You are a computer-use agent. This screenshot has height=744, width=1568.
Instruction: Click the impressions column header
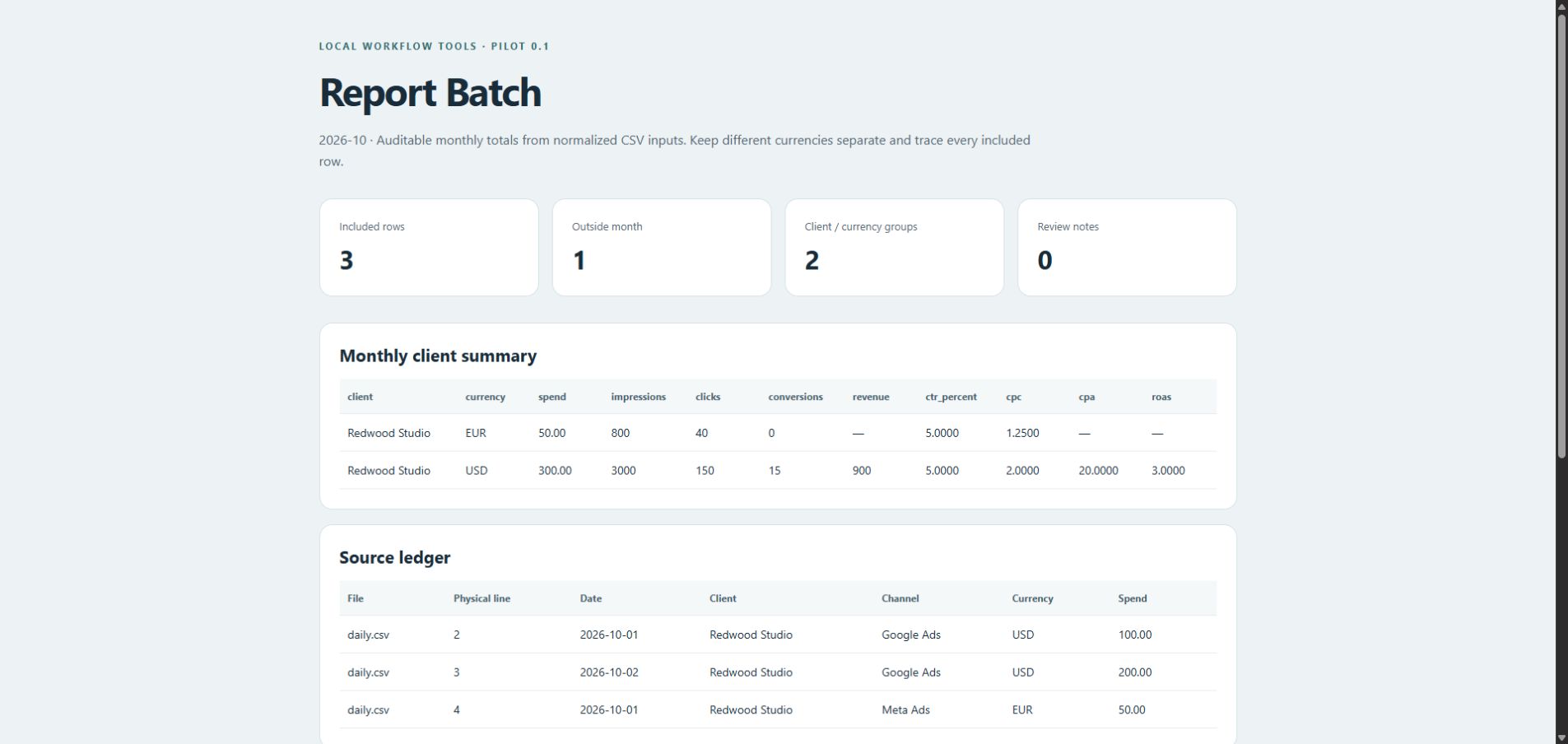pyautogui.click(x=638, y=397)
